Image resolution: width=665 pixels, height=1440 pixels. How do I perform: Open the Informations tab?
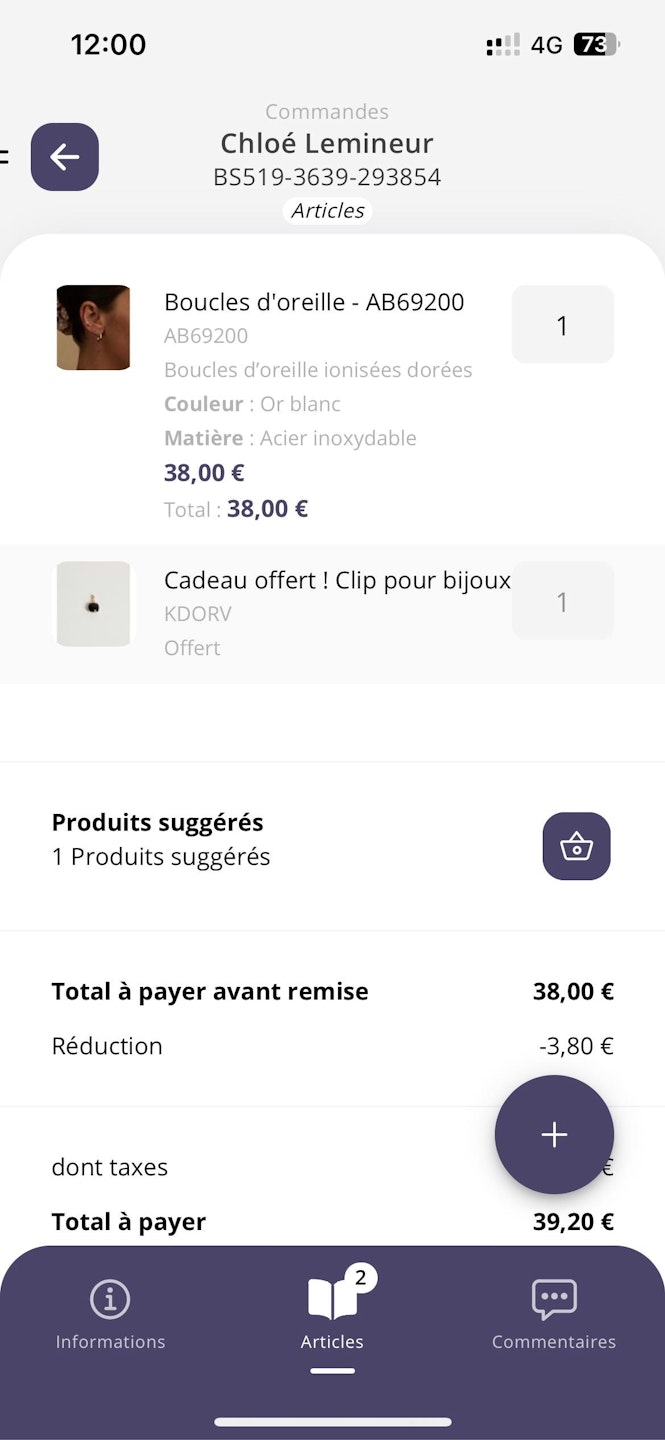click(x=110, y=1313)
